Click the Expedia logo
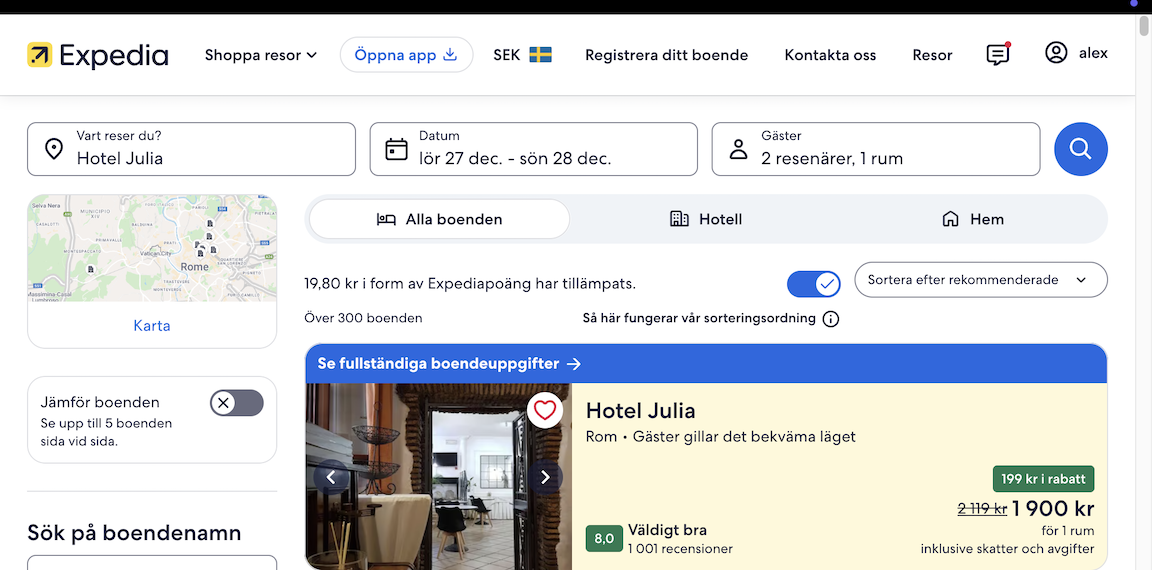This screenshot has width=1152, height=570. pyautogui.click(x=97, y=55)
